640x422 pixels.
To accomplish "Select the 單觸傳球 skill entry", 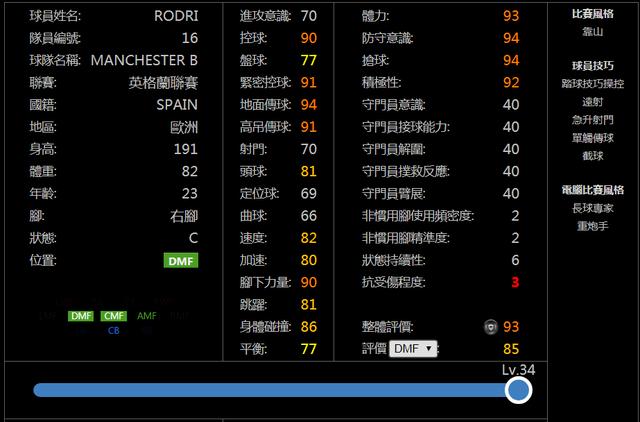I will coord(593,138).
